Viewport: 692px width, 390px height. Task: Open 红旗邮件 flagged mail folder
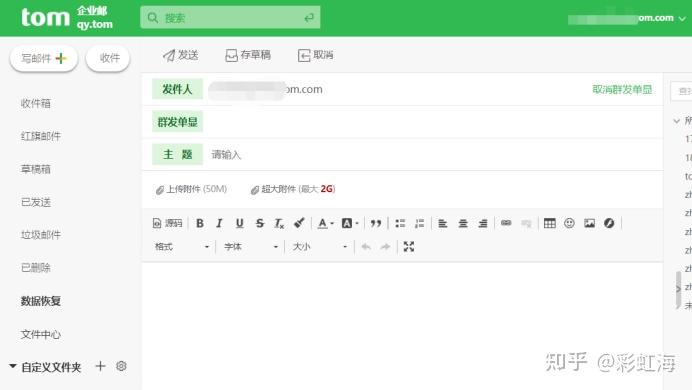41,136
